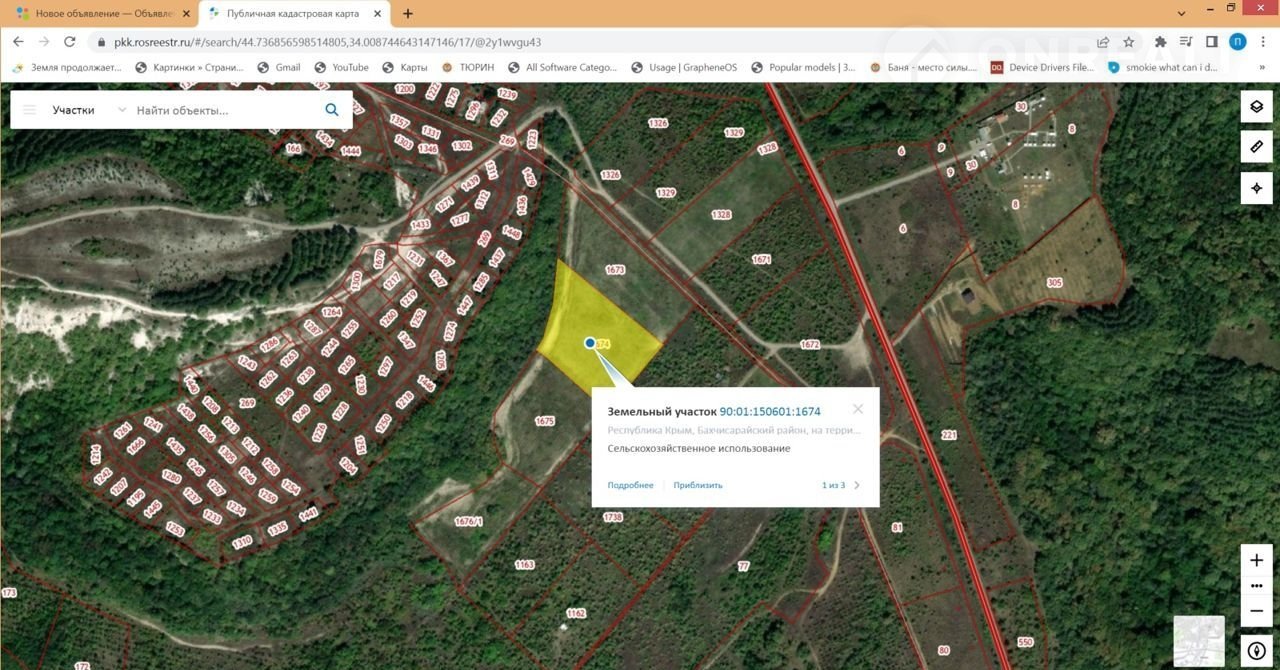Screen dimensions: 1280x670
Task: Select the ruler measurement tool
Action: [x=1256, y=147]
